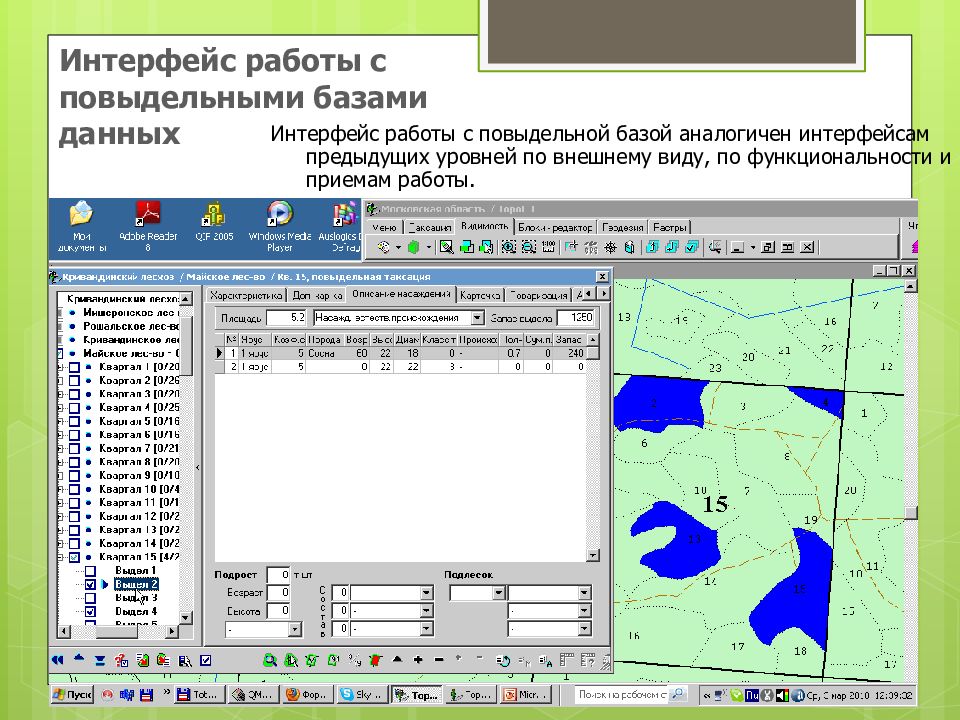Click the zoom-in frame icon
Viewport: 960px width, 720px height.
(509, 247)
